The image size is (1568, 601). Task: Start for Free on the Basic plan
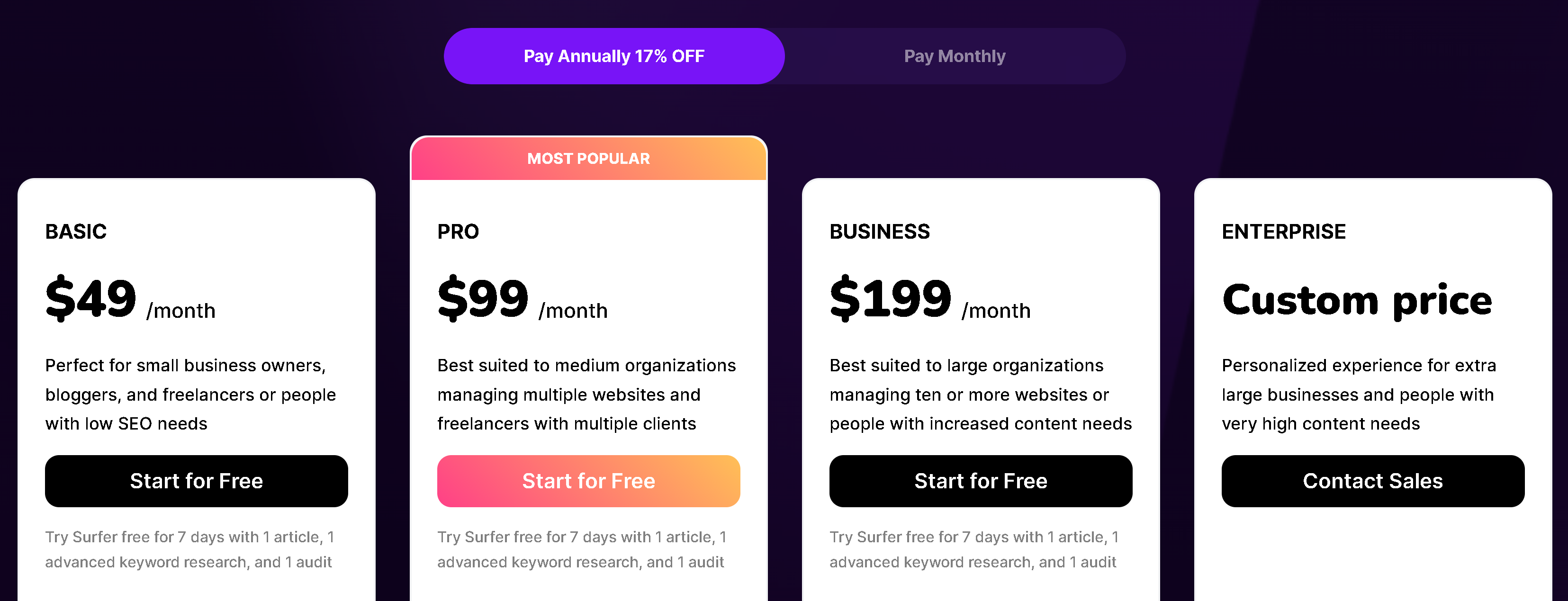196,481
